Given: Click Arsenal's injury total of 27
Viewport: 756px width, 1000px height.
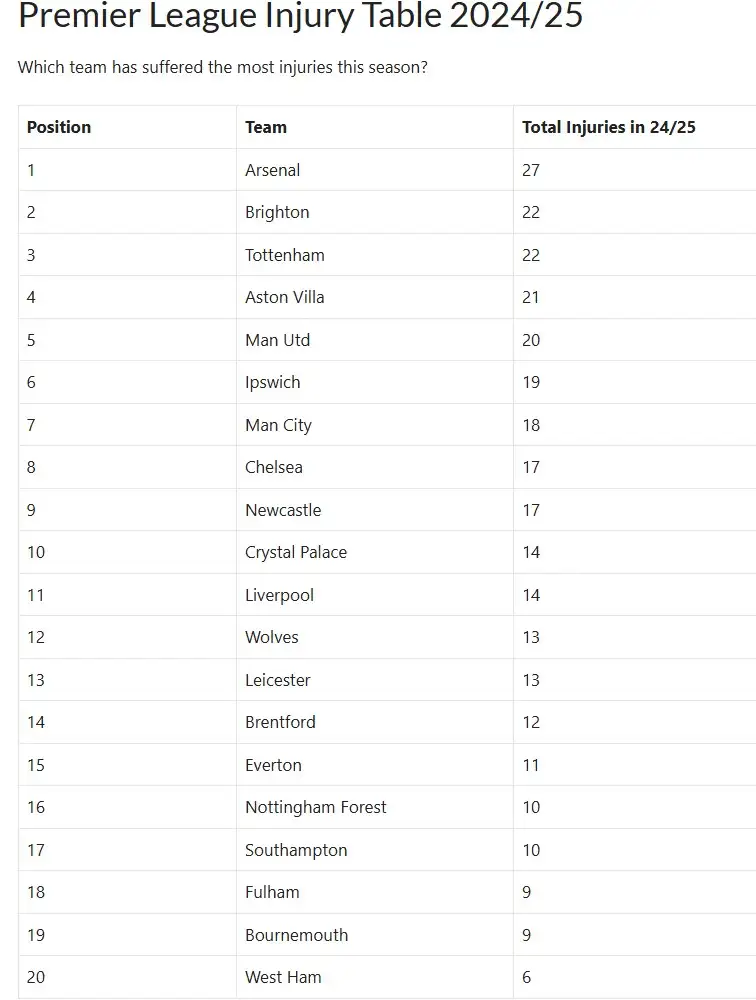Looking at the screenshot, I should pos(531,170).
